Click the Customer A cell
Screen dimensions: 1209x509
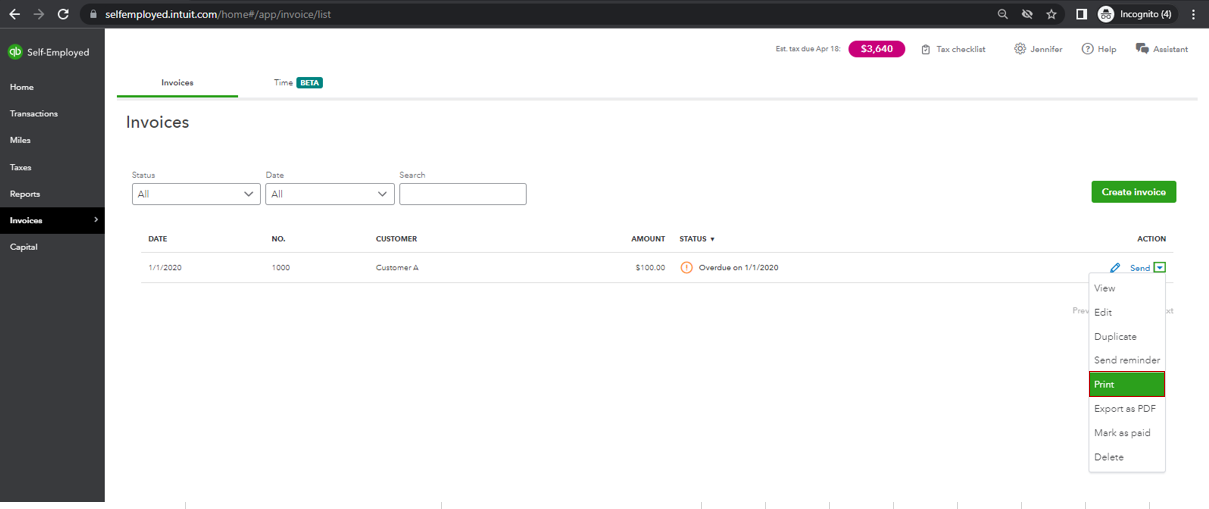[x=397, y=268]
